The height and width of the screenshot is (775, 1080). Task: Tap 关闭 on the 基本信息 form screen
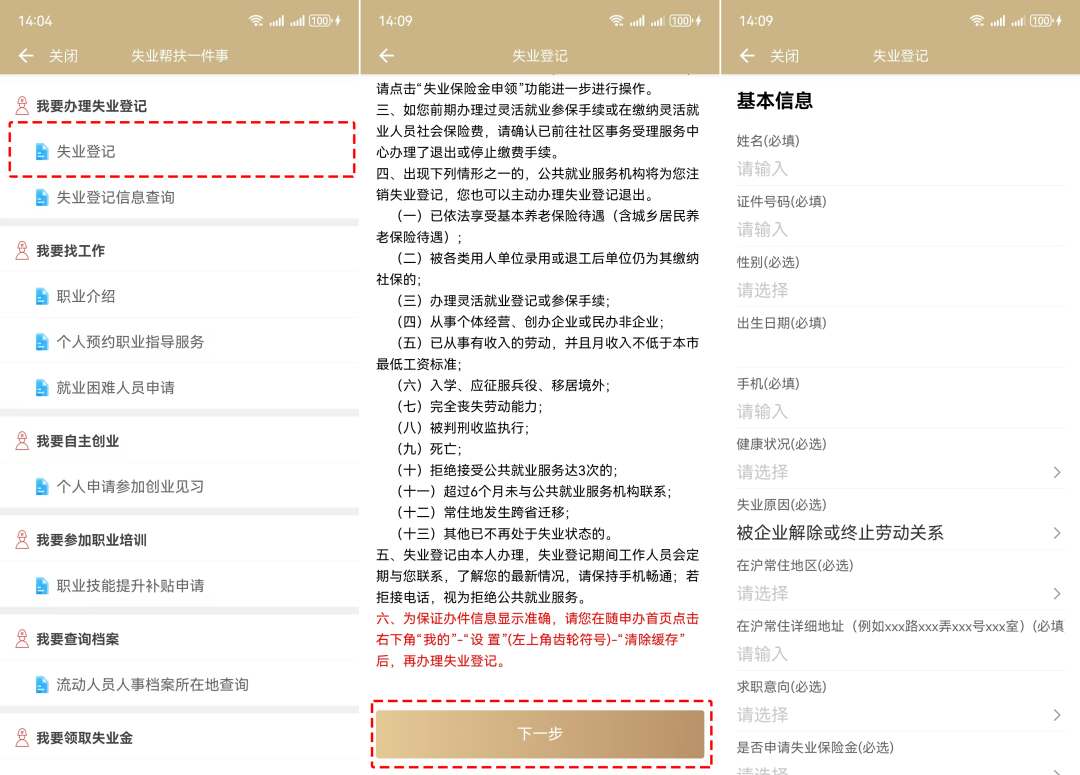point(784,56)
